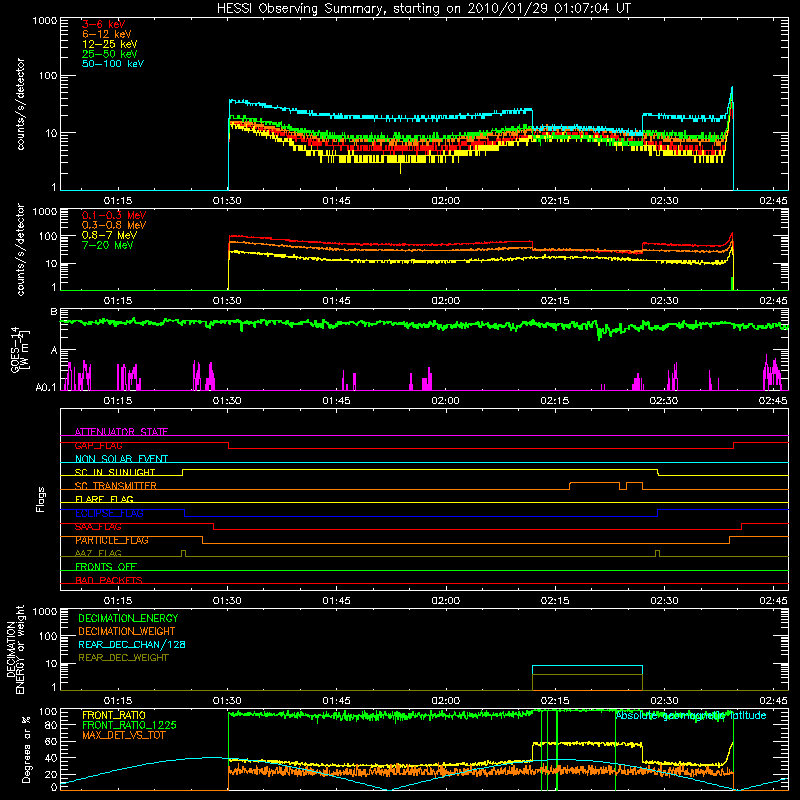Select the FRONTS_OFF flag label
800x800 pixels.
pos(106,567)
